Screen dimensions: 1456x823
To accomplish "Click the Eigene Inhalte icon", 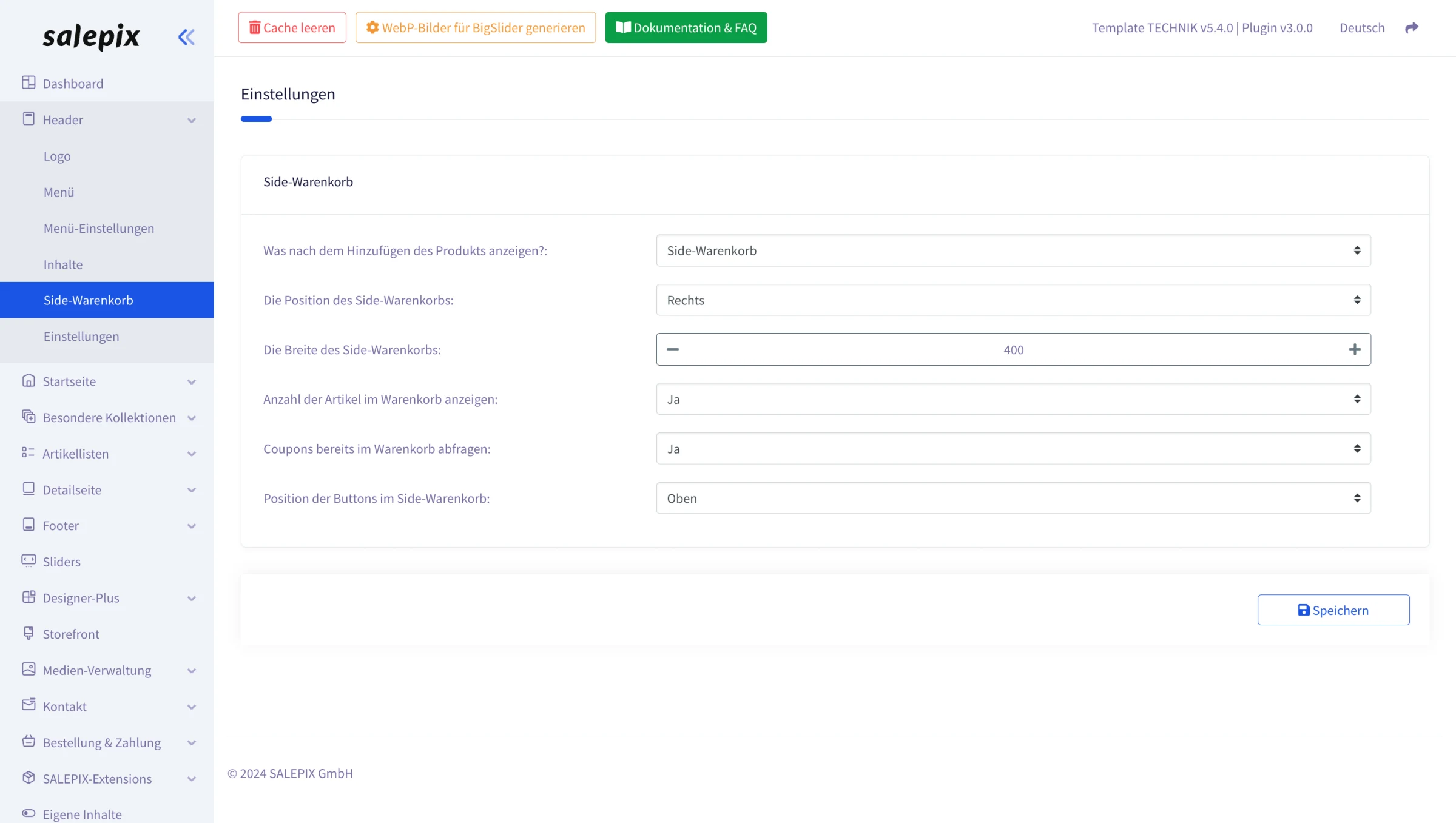I will (29, 813).
